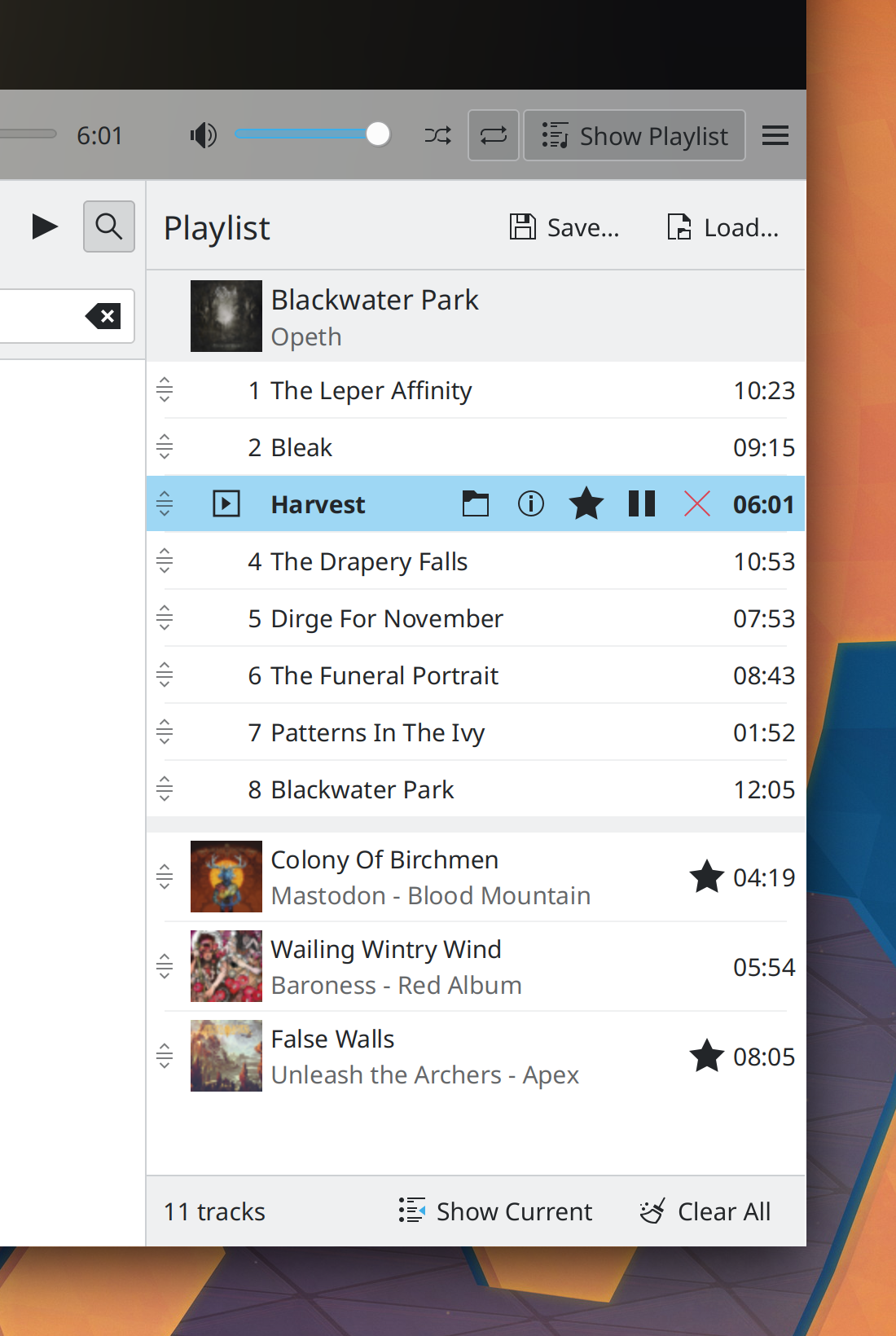The height and width of the screenshot is (1336, 896).
Task: Hide the playlist with Show Playlist button
Action: click(635, 135)
